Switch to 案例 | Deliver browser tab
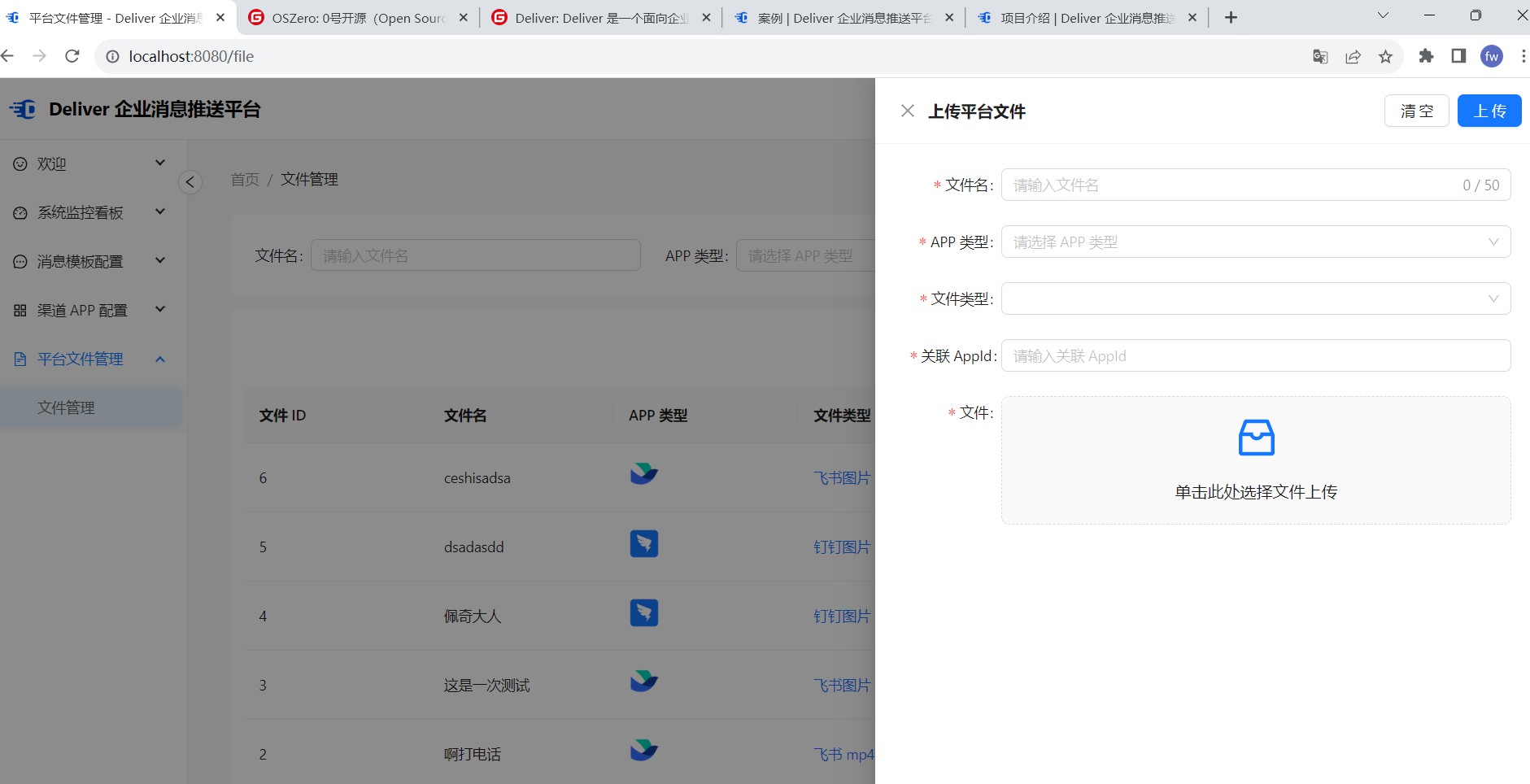The width and height of the screenshot is (1530, 784). click(843, 17)
